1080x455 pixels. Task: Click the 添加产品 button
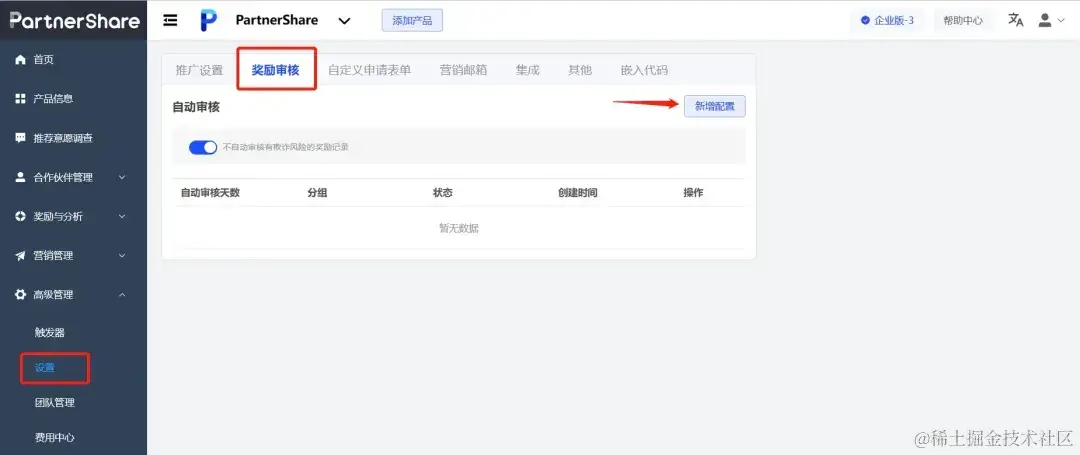tap(412, 21)
